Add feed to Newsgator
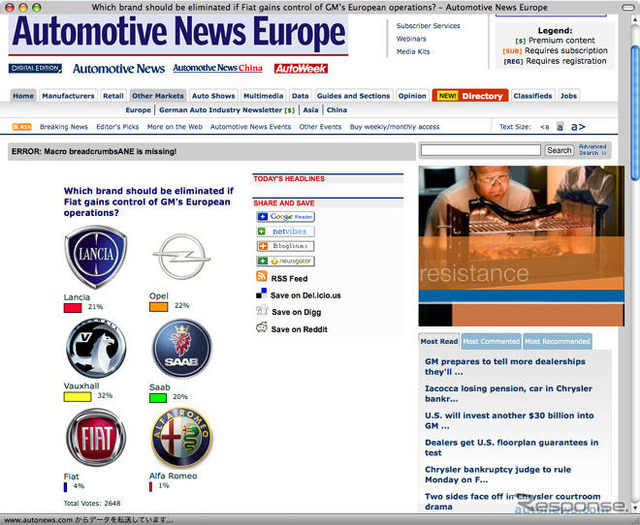Screen dimensions: 640x525 285,261
